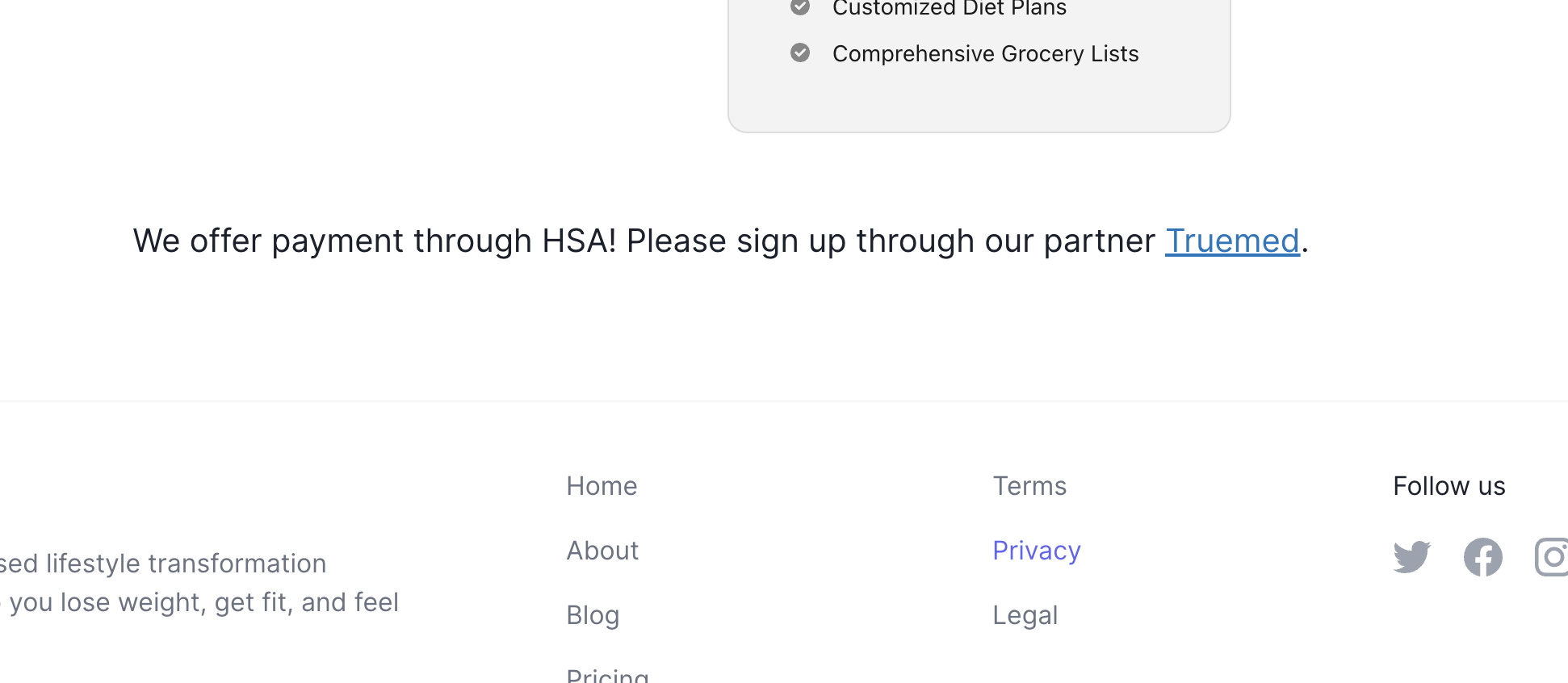
Task: Click checkmark beside Customized Diet Plans
Action: coord(800,6)
